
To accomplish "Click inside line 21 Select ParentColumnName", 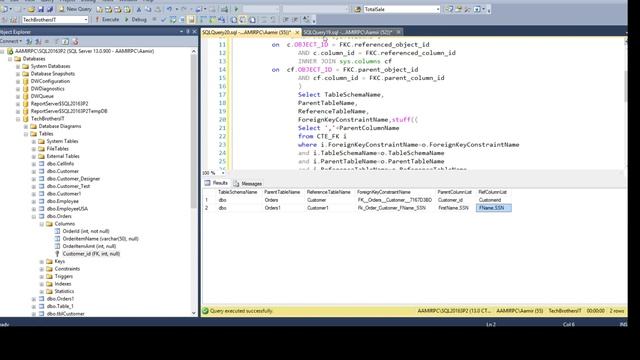I will pos(349,128).
